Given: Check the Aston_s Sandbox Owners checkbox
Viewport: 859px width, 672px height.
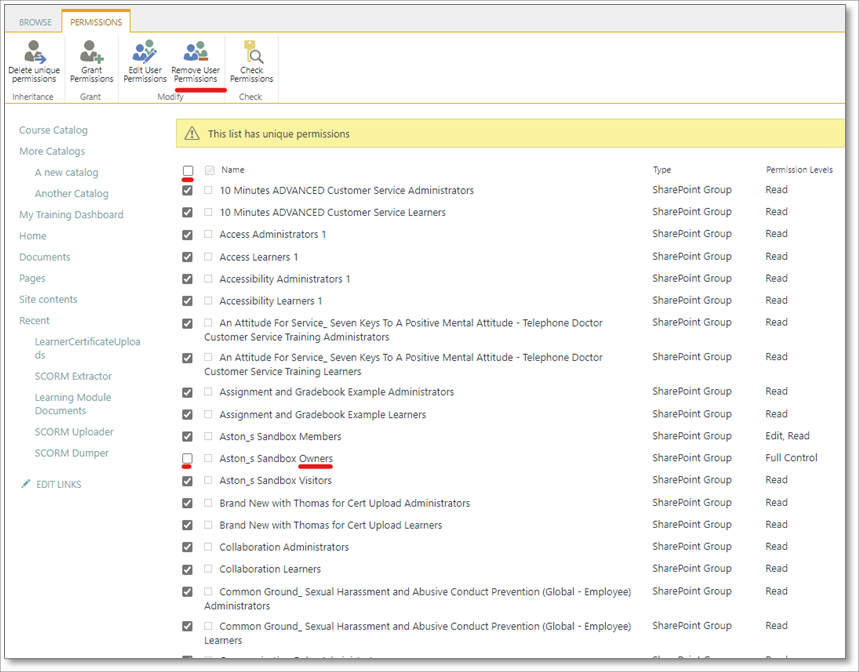Looking at the screenshot, I should pos(187,458).
